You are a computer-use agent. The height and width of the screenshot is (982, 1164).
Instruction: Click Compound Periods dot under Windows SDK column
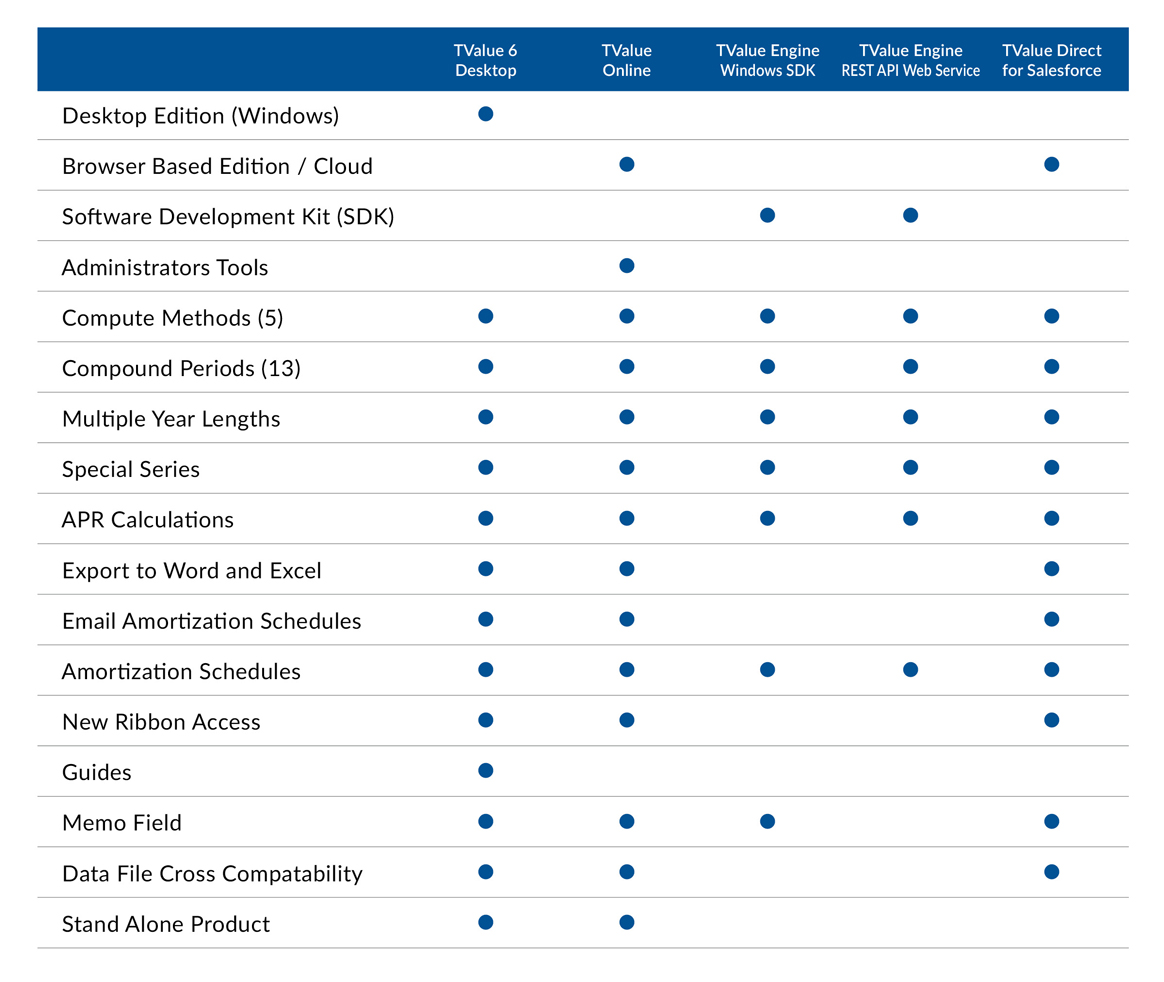pyautogui.click(x=768, y=367)
